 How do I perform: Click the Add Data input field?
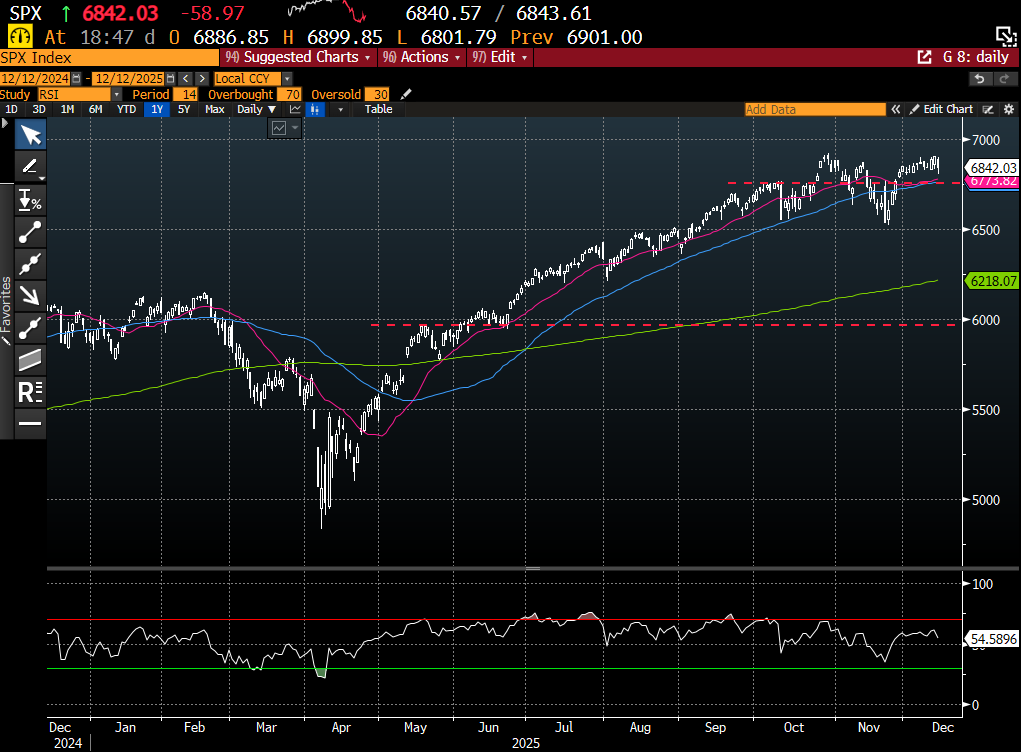pos(815,109)
